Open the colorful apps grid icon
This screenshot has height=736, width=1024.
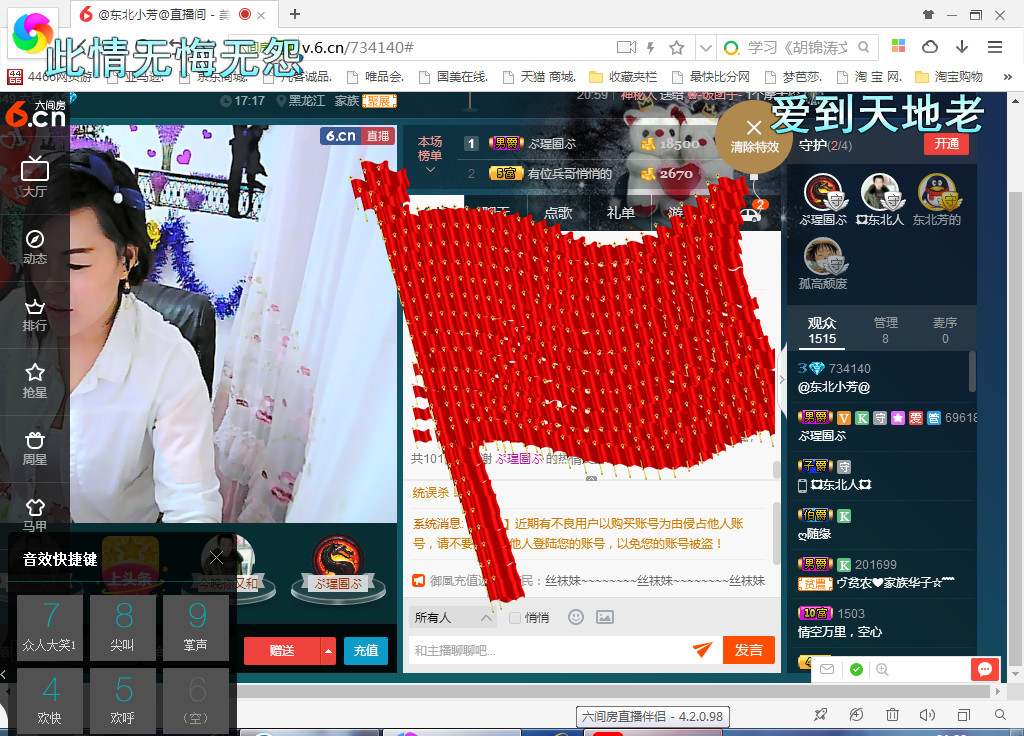click(x=899, y=46)
